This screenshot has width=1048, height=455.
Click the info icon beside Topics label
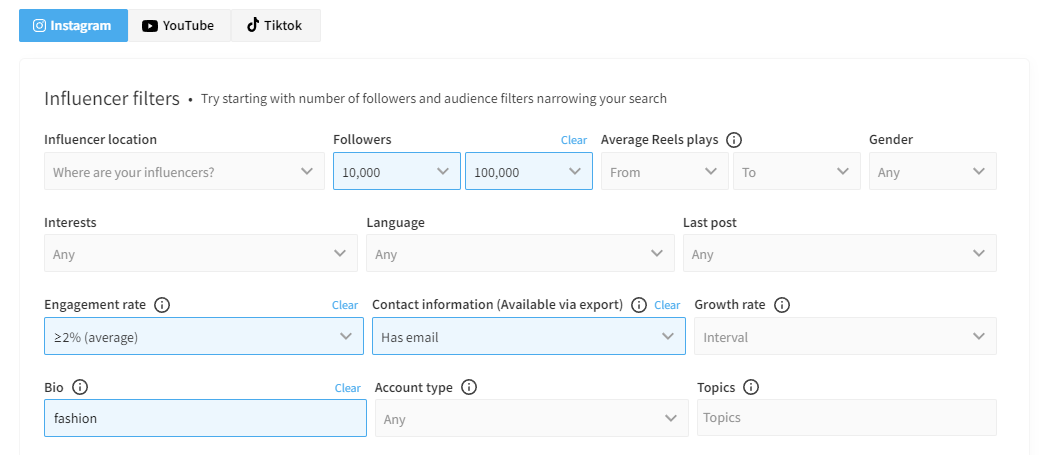[751, 387]
